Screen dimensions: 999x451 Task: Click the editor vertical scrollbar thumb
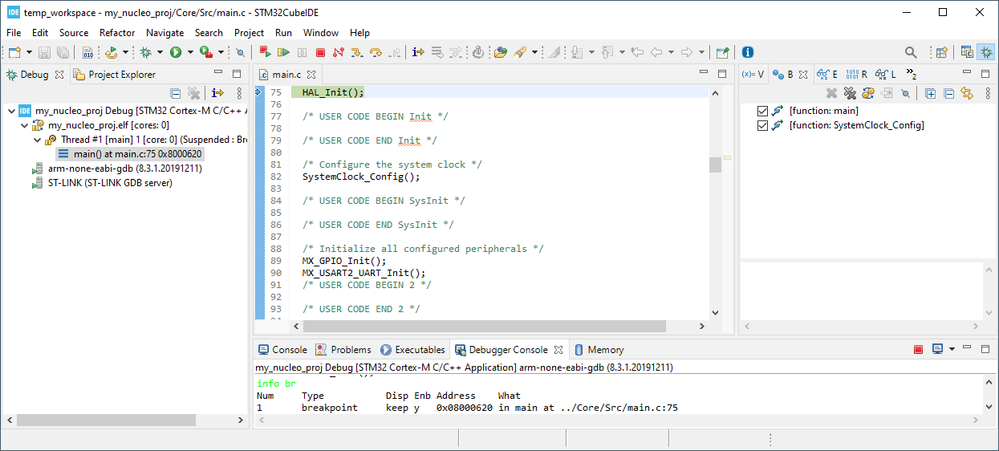click(x=715, y=165)
